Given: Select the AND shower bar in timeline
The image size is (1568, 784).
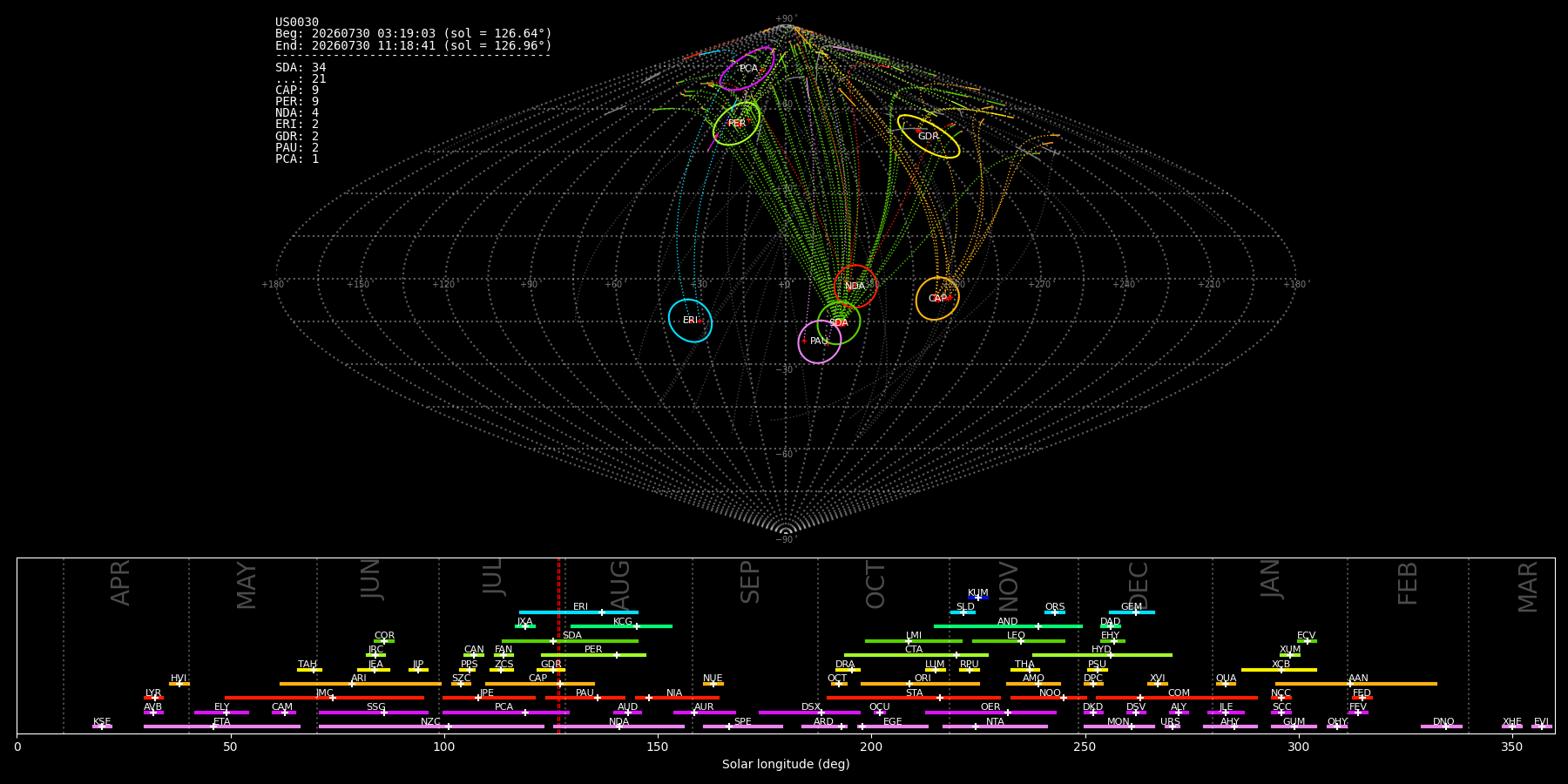Looking at the screenshot, I should [x=1008, y=625].
